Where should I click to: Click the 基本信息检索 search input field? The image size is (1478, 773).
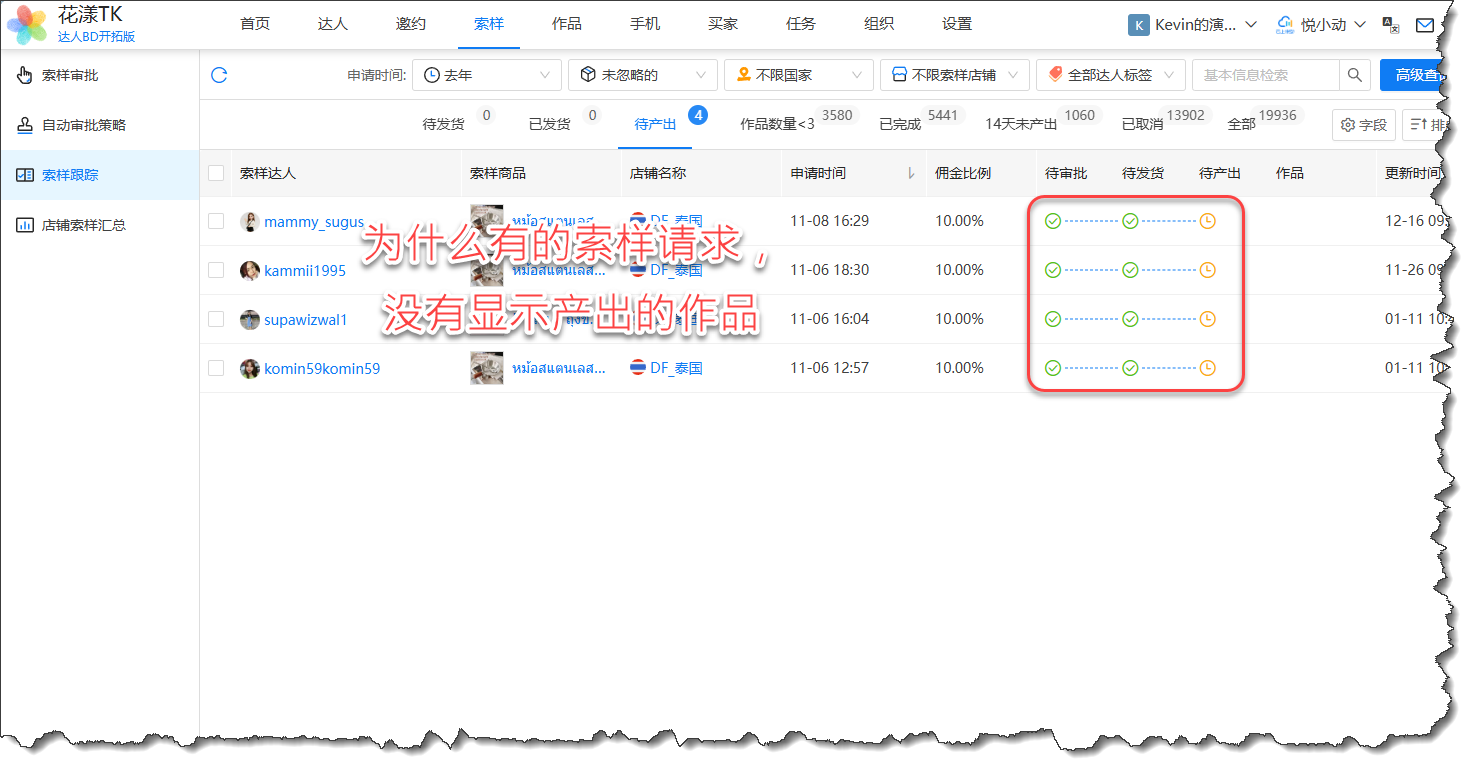[x=1265, y=75]
